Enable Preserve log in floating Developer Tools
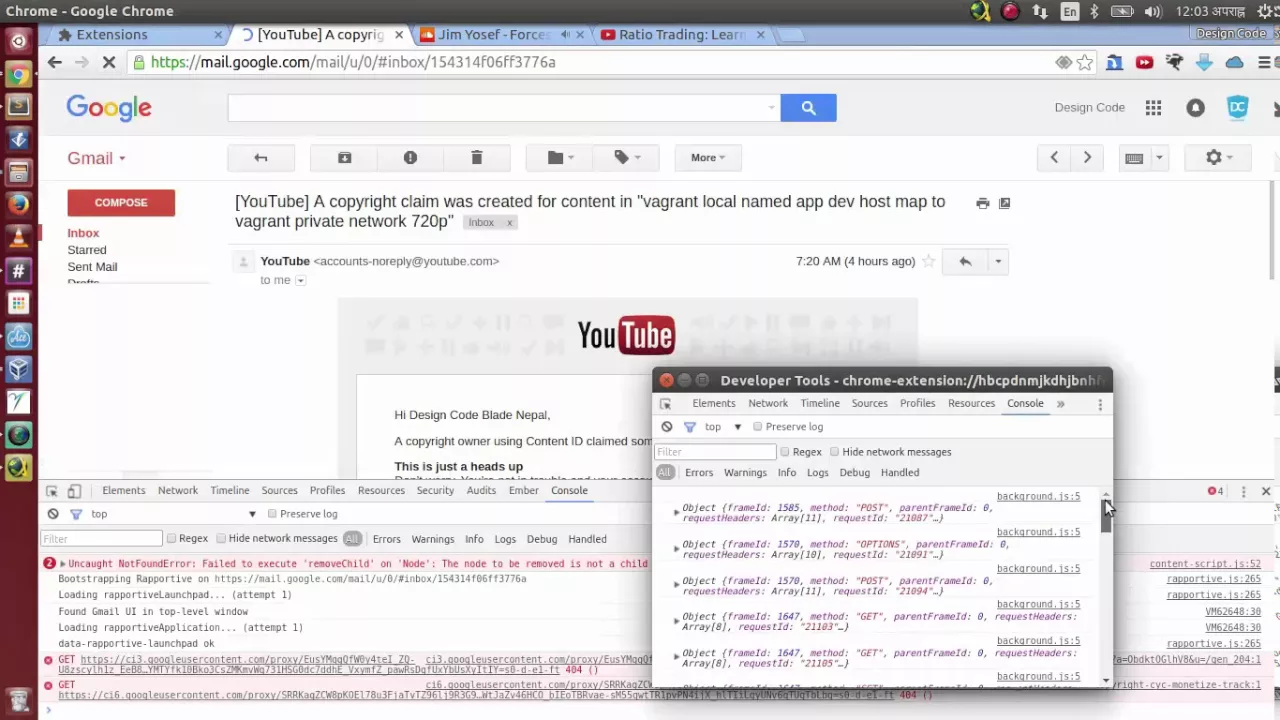The height and width of the screenshot is (720, 1280). (x=758, y=427)
